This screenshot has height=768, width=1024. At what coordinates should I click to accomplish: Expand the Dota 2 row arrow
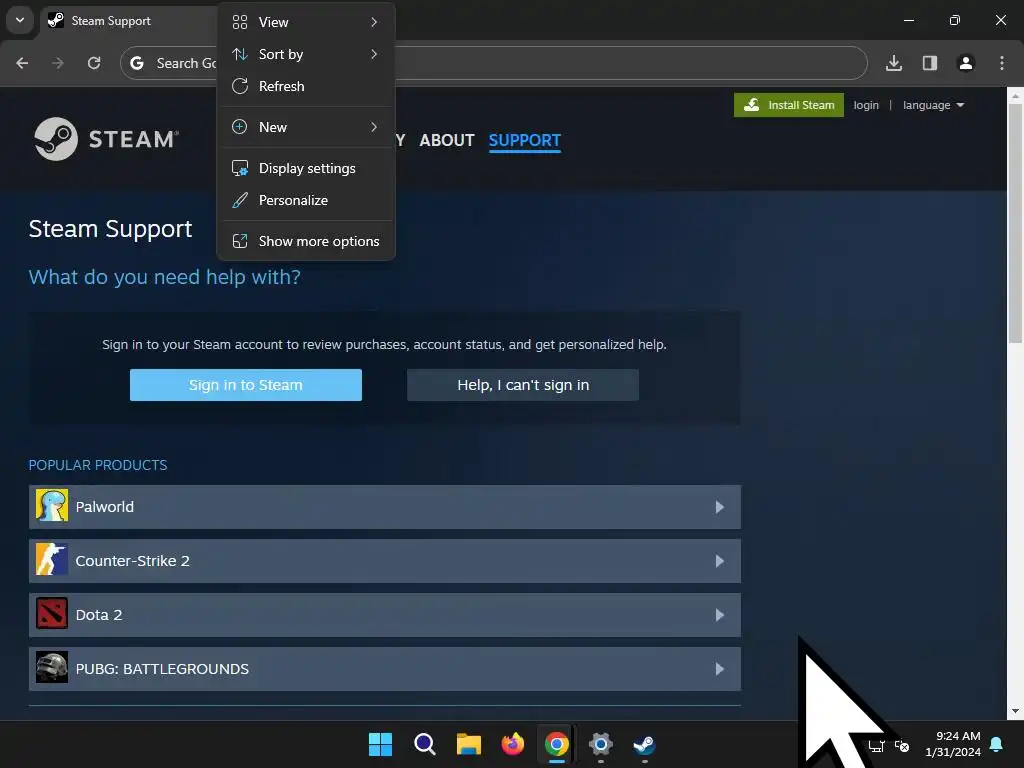[720, 615]
